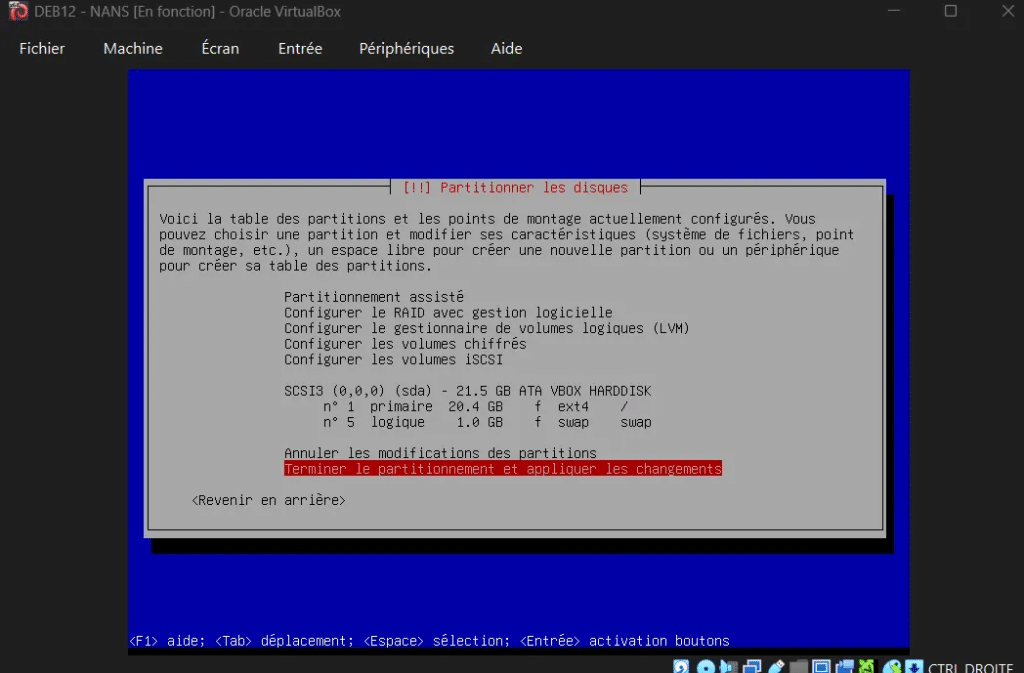The image size is (1024, 673).
Task: Open the audio status icon
Action: (728, 667)
